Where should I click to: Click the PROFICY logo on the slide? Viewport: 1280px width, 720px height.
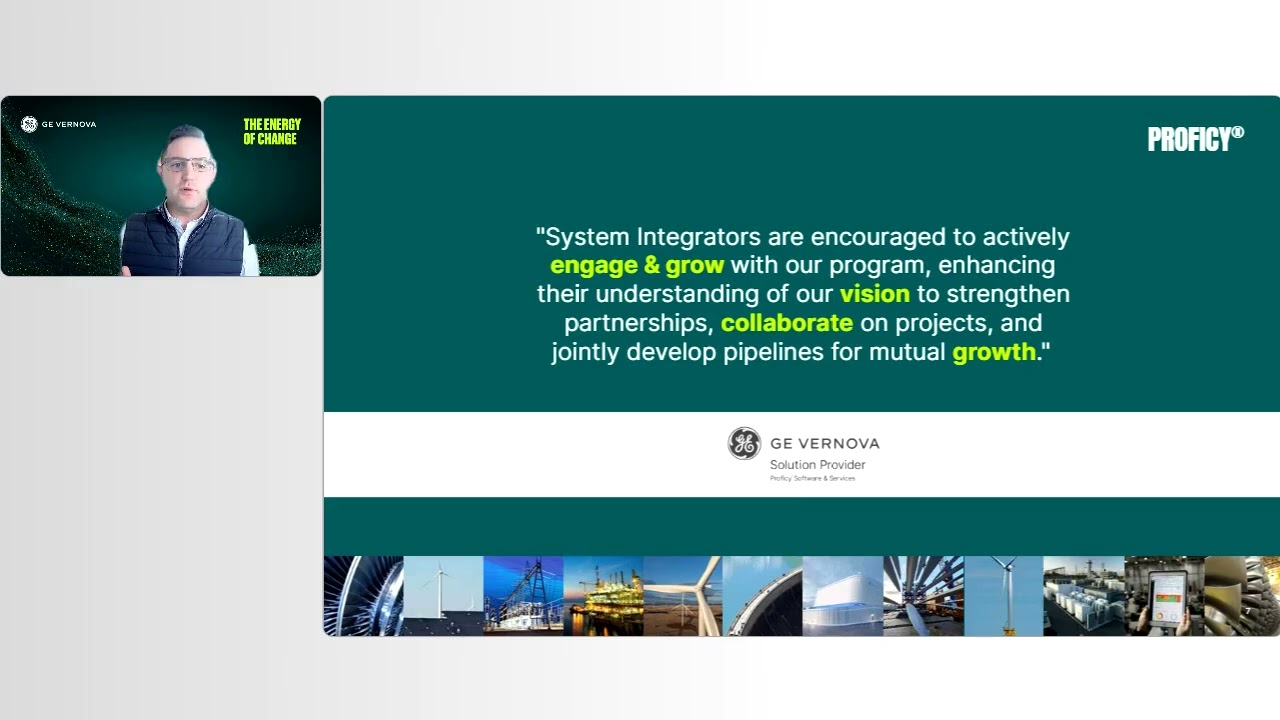point(1195,140)
